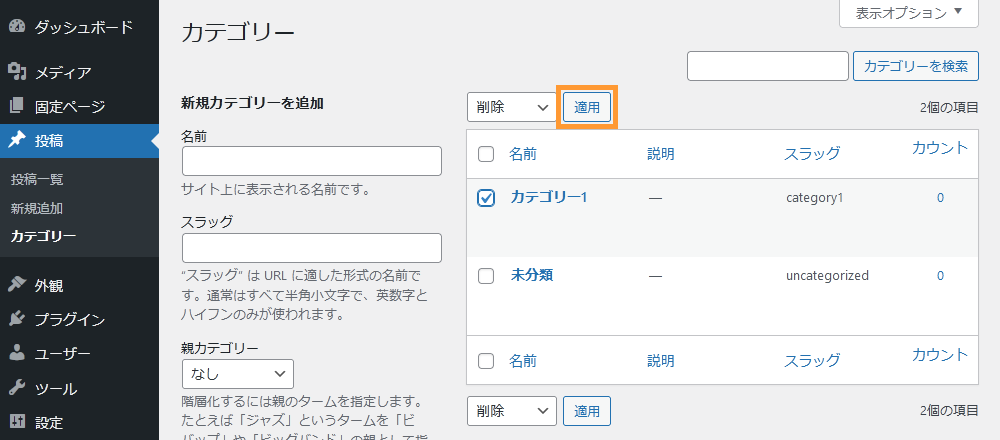
Task: Sort by スラッグ in table header
Action: pyautogui.click(x=812, y=154)
